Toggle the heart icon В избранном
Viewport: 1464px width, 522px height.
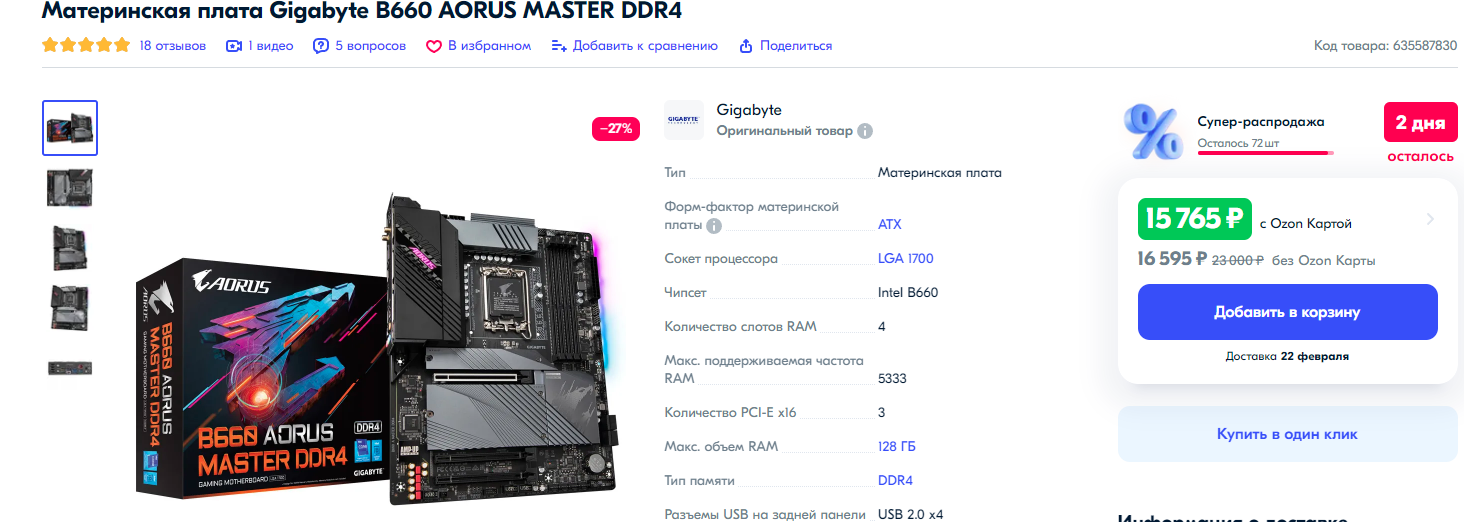pyautogui.click(x=434, y=46)
